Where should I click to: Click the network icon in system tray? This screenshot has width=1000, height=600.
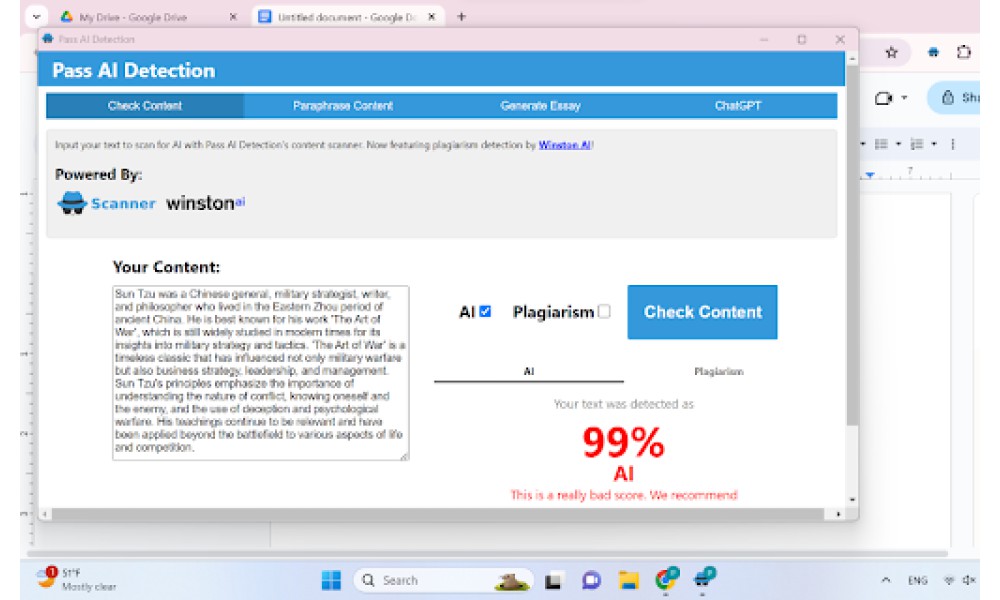pyautogui.click(x=949, y=580)
